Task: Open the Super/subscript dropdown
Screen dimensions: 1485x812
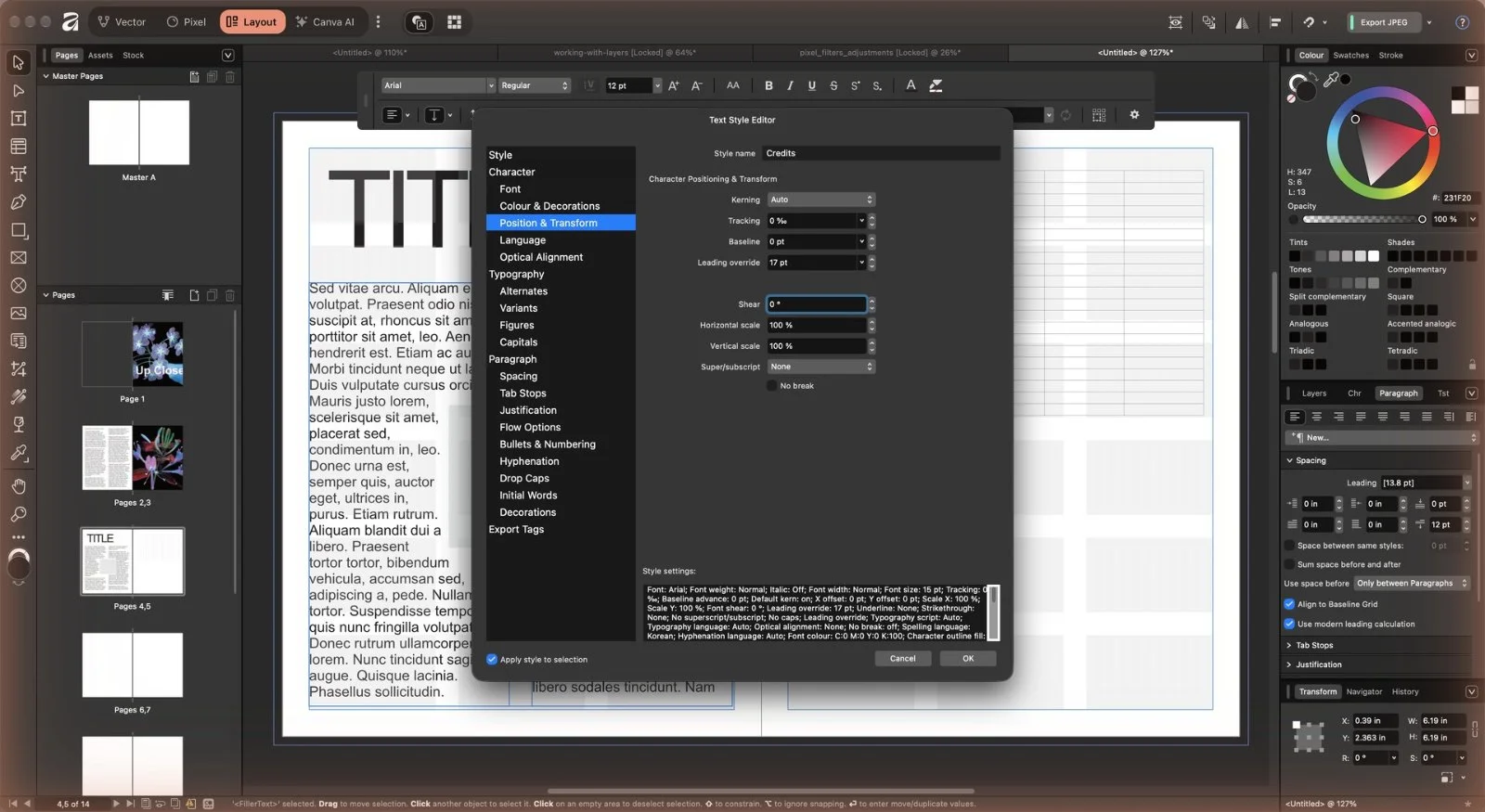Action: 821,367
